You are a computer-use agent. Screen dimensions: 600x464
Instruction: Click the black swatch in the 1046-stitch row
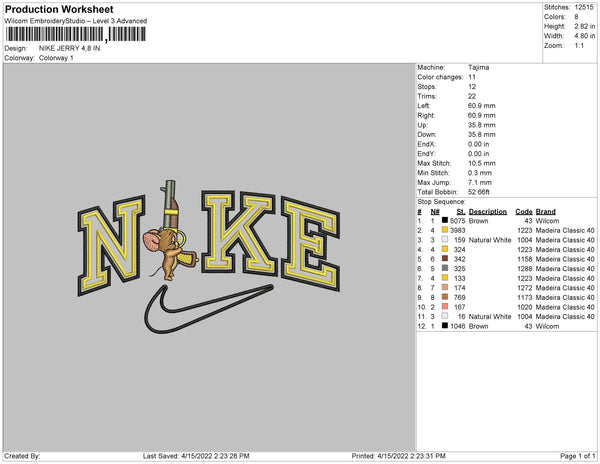445,326
